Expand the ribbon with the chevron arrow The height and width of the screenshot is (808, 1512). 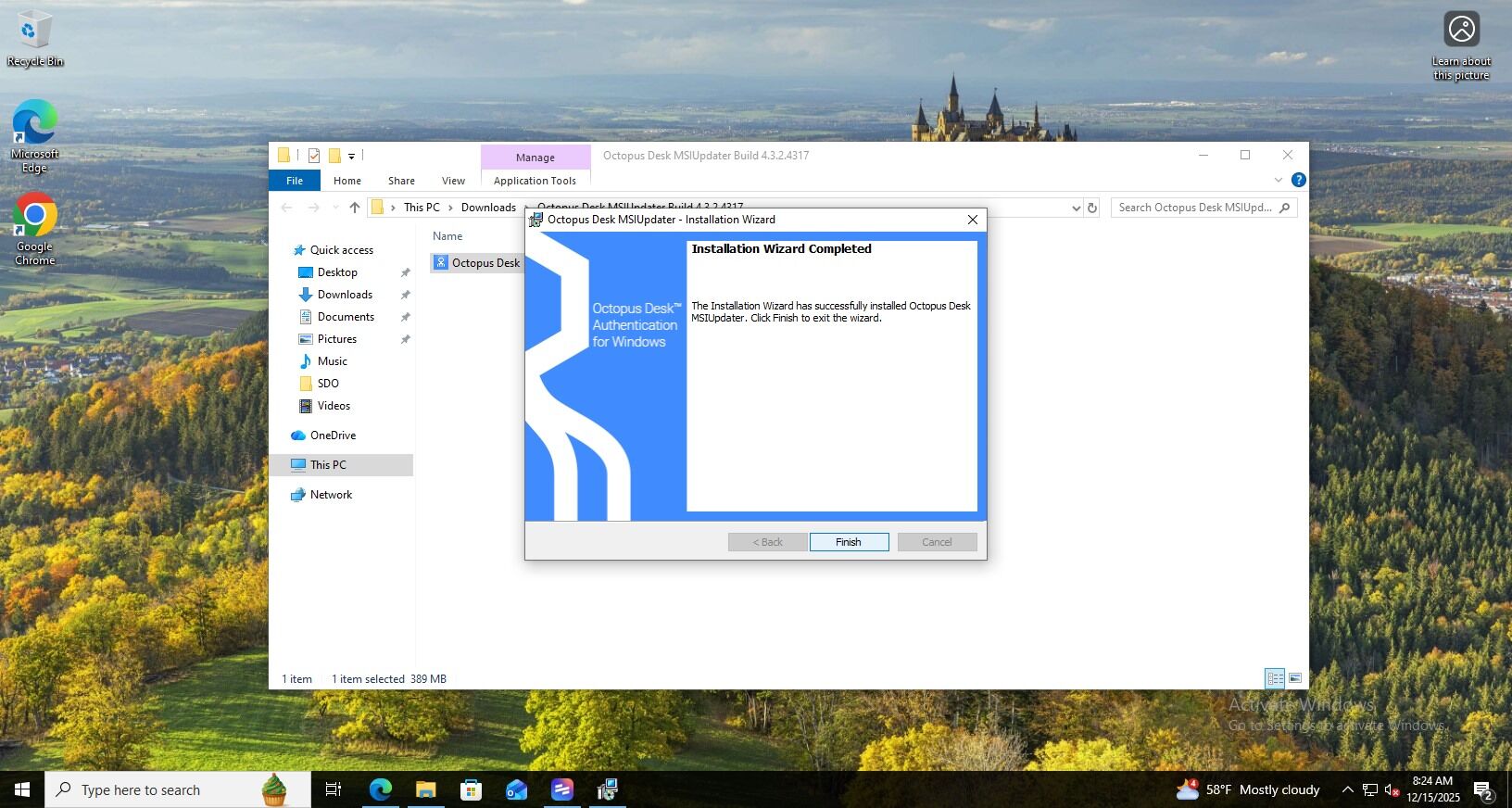tap(1279, 180)
